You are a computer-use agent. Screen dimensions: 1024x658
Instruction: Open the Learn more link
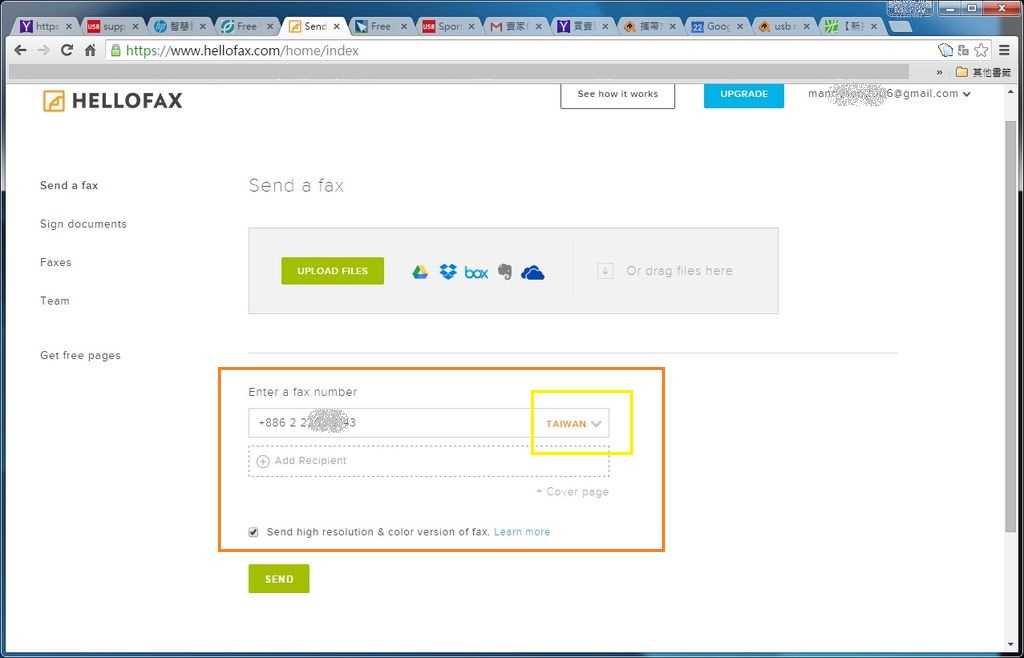click(522, 532)
